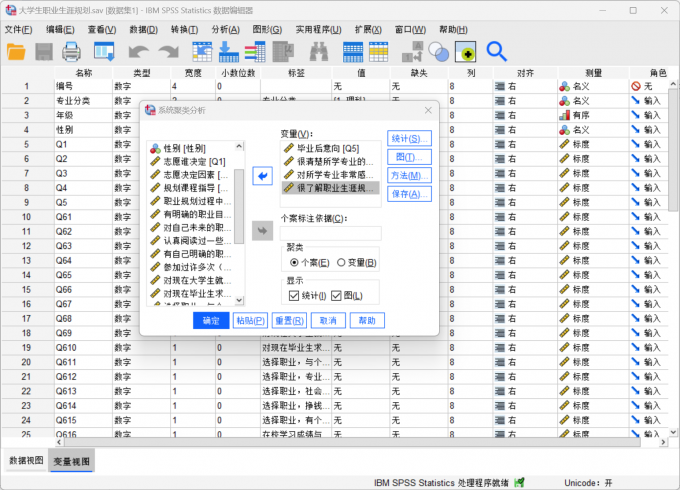Open the 分析(A) menu
This screenshot has height=490, width=680.
(x=226, y=29)
